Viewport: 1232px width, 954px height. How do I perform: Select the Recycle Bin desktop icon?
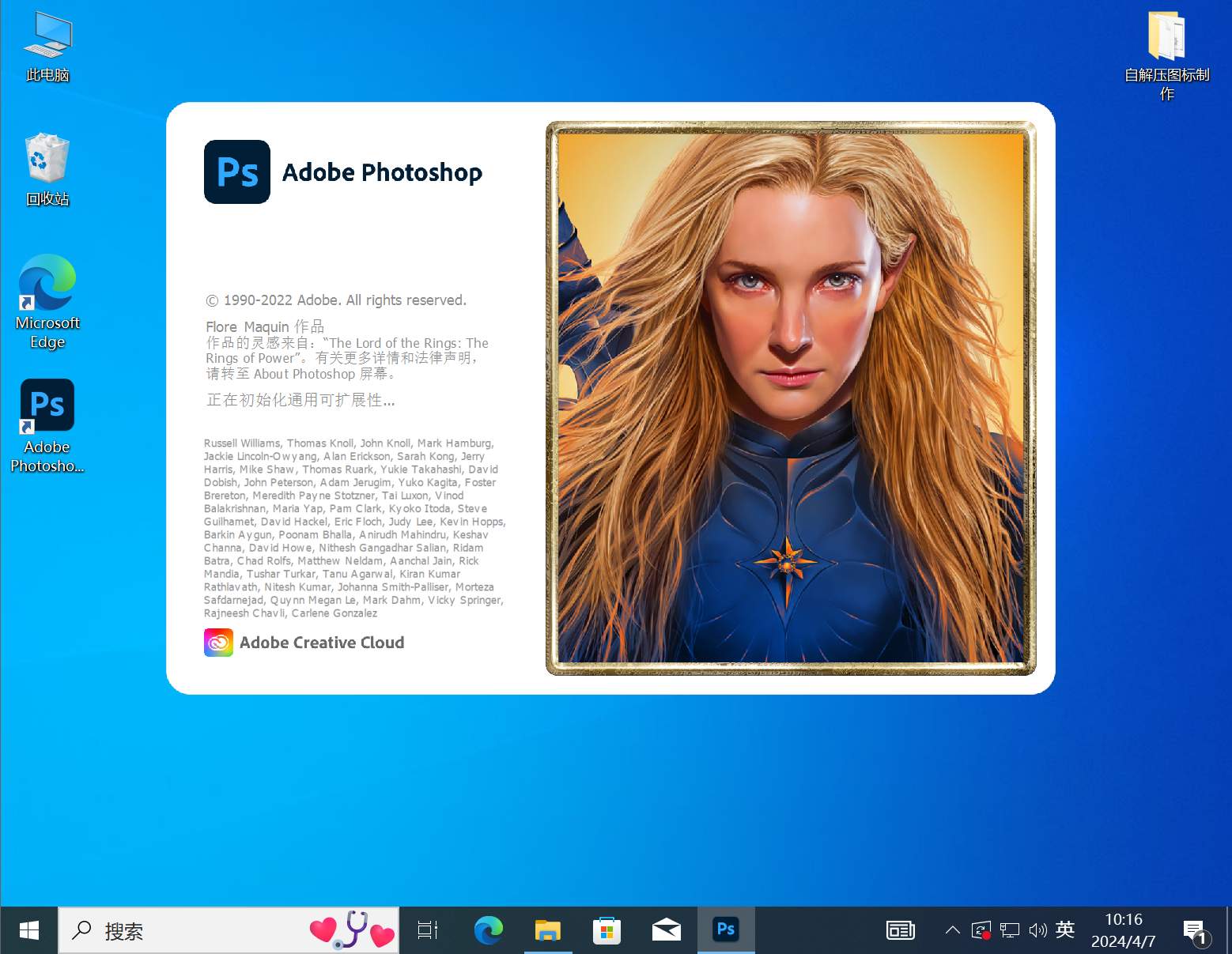point(47,171)
